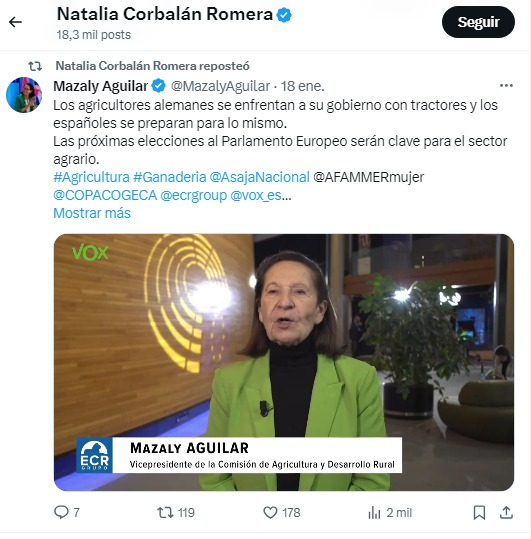Image resolution: width=531 pixels, height=539 pixels.
Task: Click the verified badge beside Natalia Corbalán Romera
Action: tap(284, 15)
